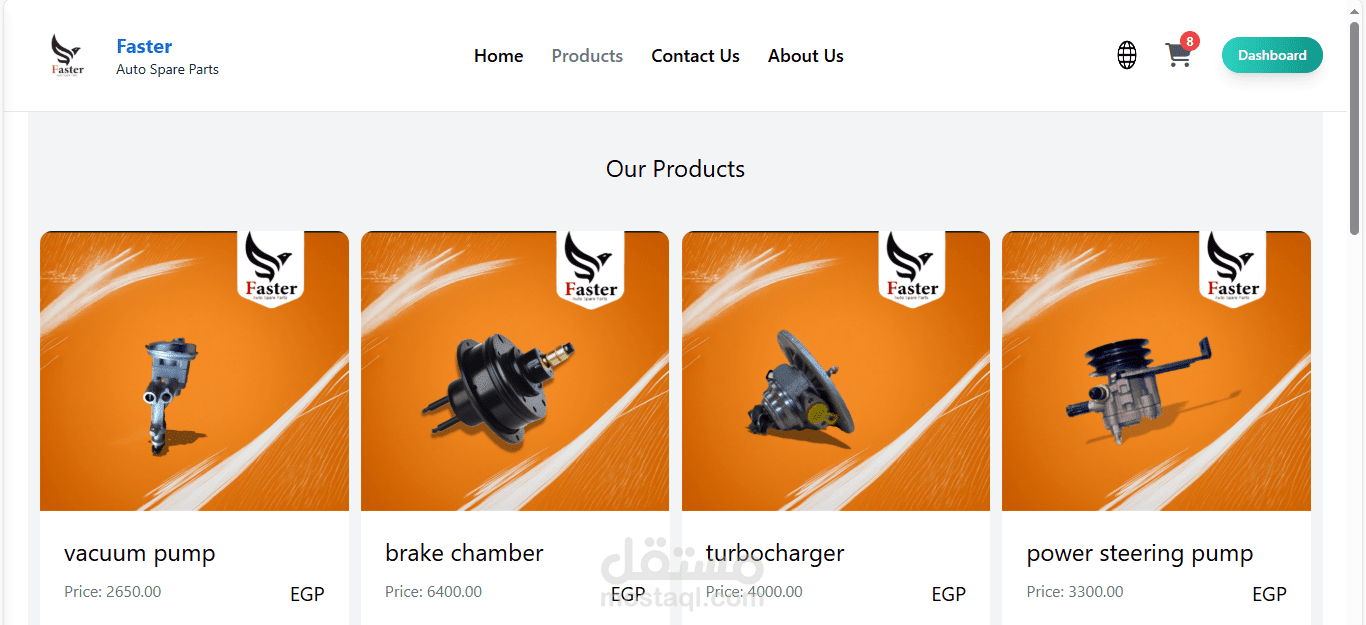View the turbocharger product image
This screenshot has height=625, width=1366.
point(836,371)
